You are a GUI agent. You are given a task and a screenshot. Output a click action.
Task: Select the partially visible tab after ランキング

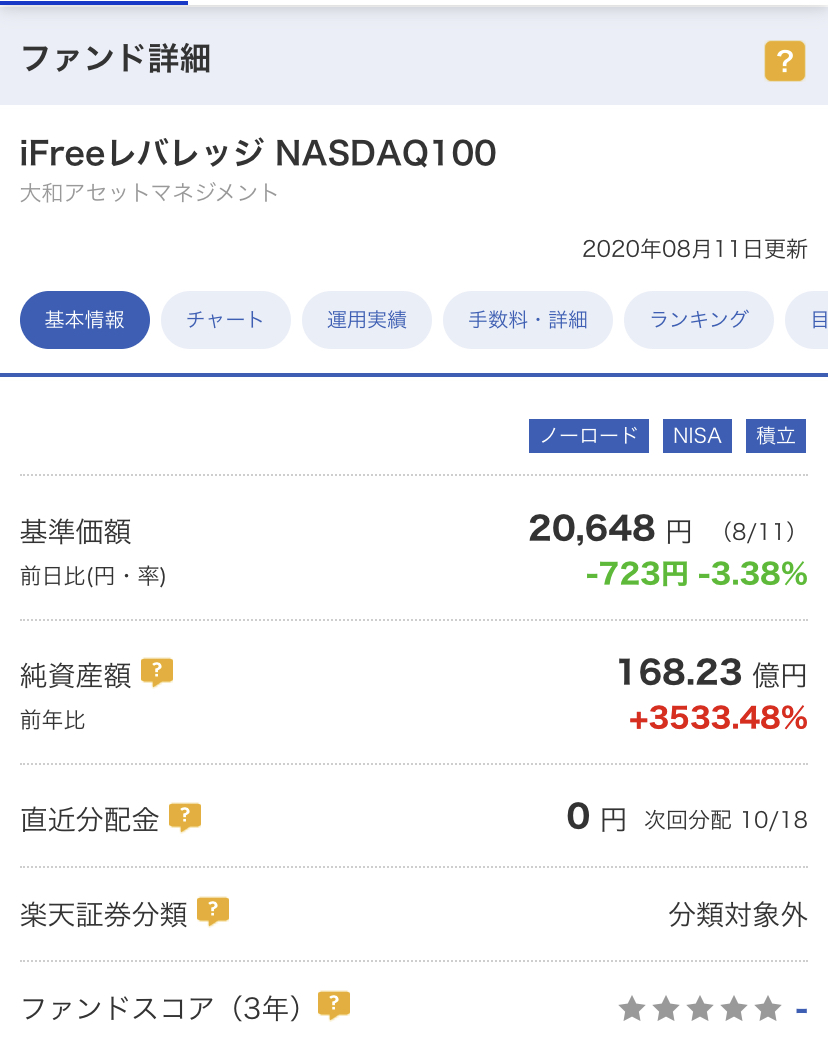click(x=807, y=320)
